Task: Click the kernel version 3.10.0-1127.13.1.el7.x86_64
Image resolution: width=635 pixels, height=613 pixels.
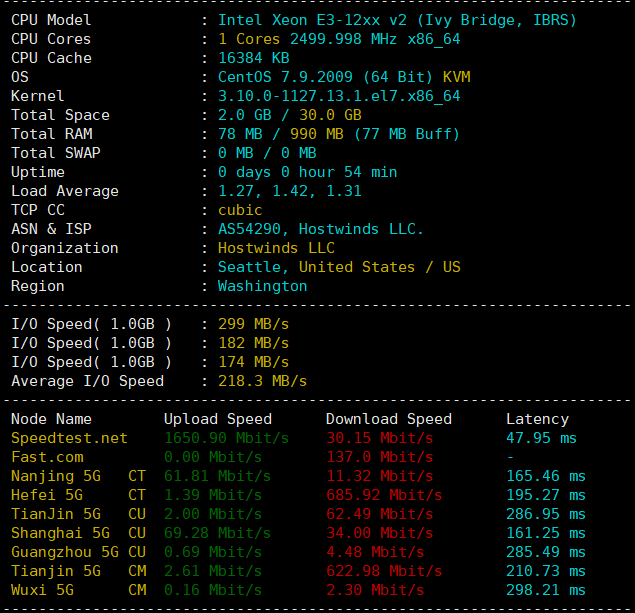Action: click(339, 96)
